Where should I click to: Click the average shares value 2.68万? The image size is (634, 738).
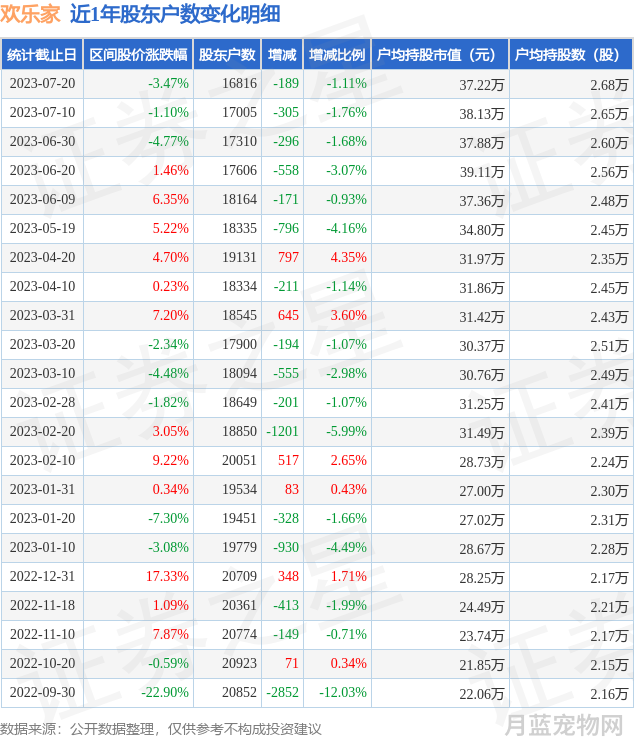coord(609,85)
